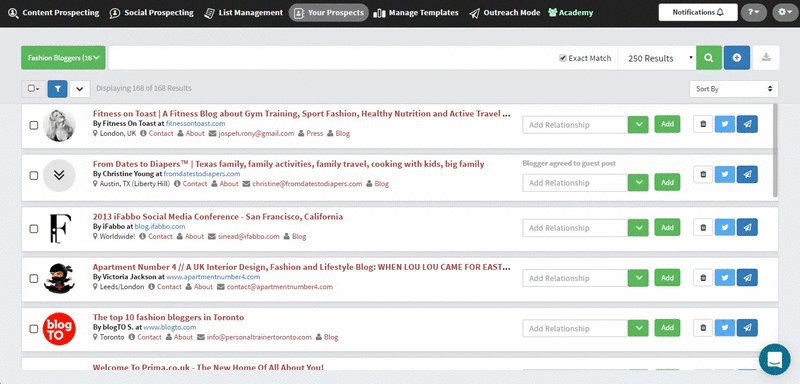Click Press link under Fitness on Toast
The height and width of the screenshot is (384, 800).
315,134
